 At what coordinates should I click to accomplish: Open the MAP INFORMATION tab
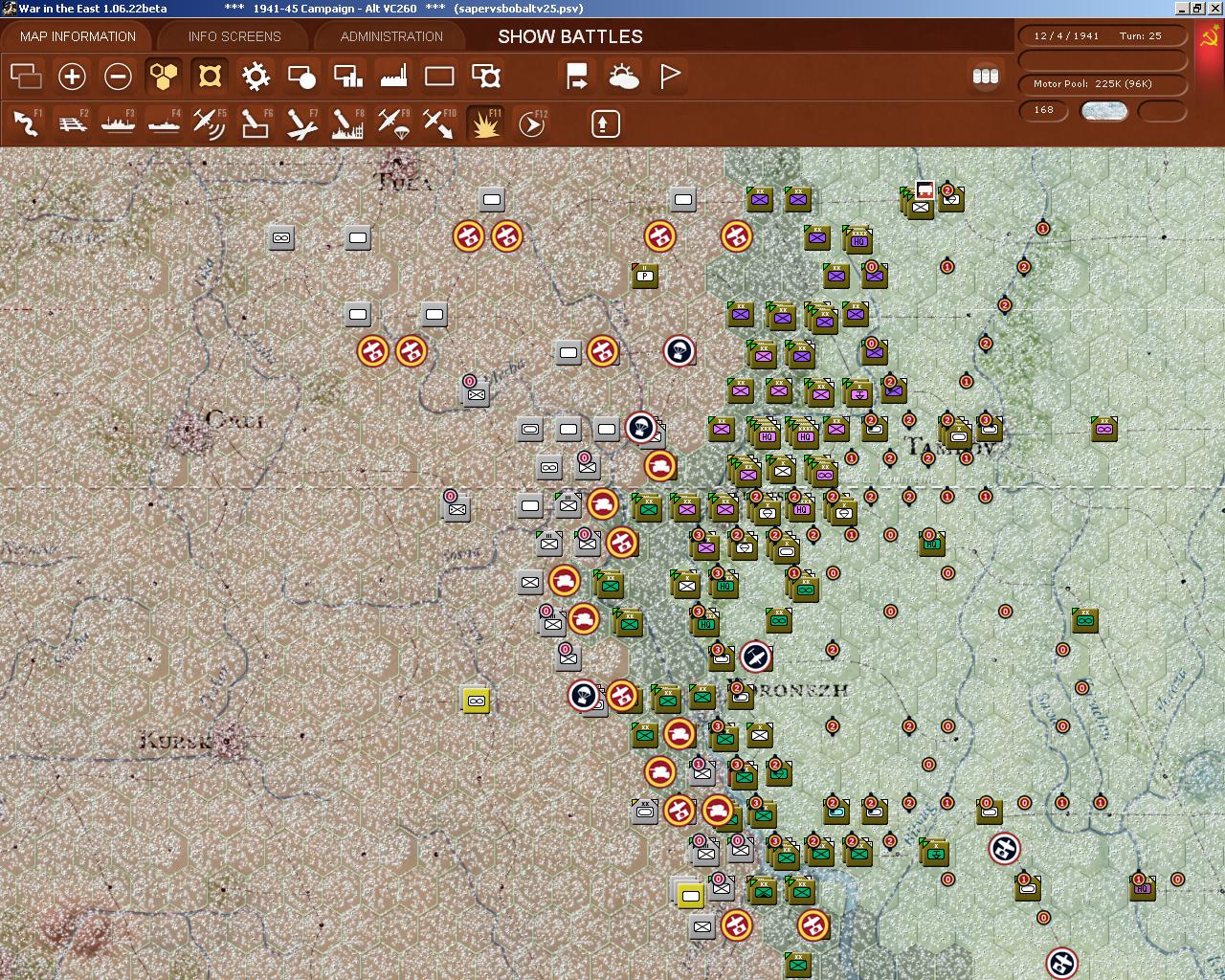[78, 36]
